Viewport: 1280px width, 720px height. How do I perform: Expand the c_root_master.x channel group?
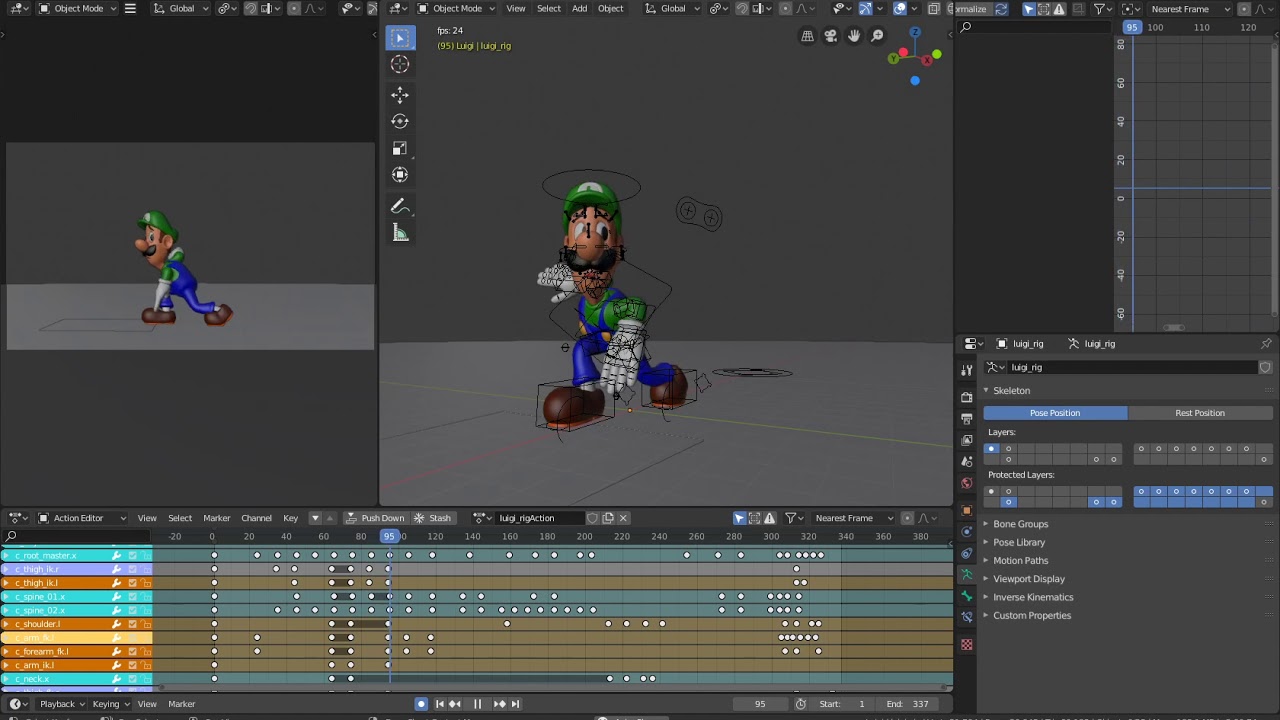click(8, 555)
